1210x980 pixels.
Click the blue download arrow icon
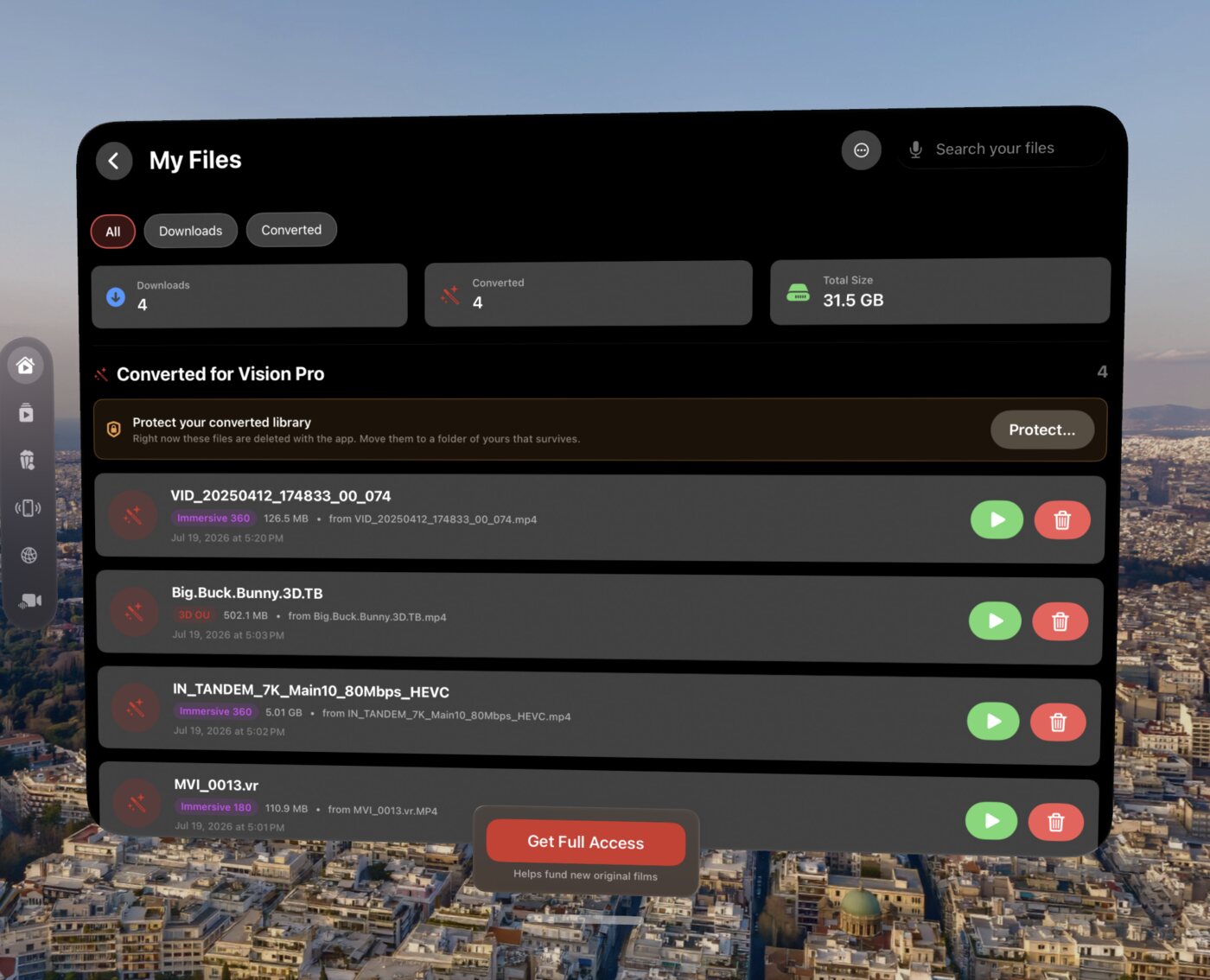116,296
